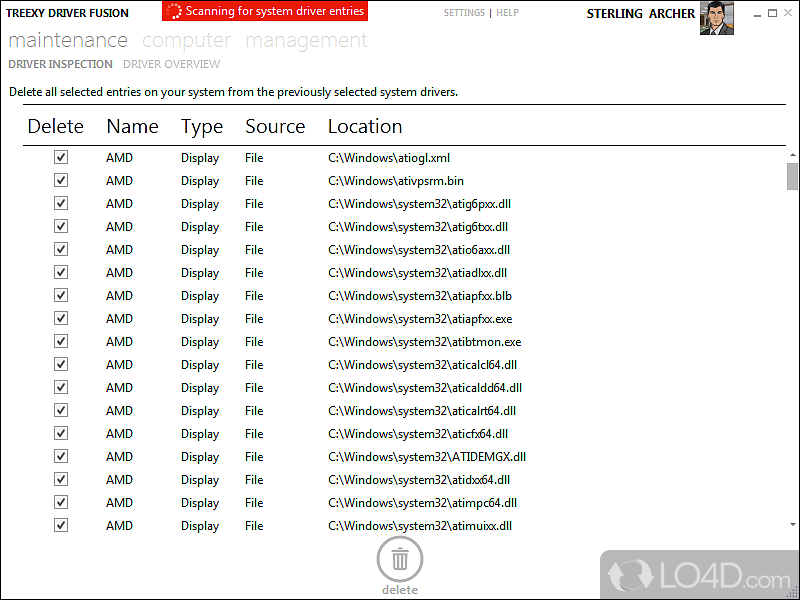Deselect the atibtmon.exe entry checkbox
This screenshot has width=800, height=600.
tap(61, 341)
